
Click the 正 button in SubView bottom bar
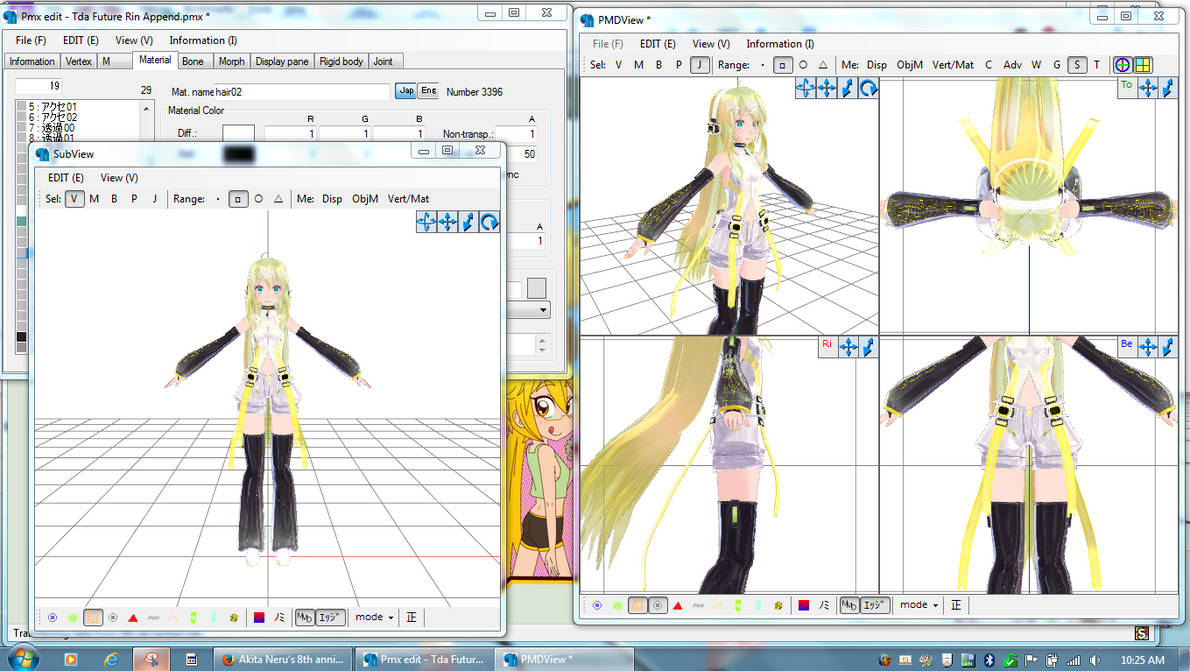[411, 618]
